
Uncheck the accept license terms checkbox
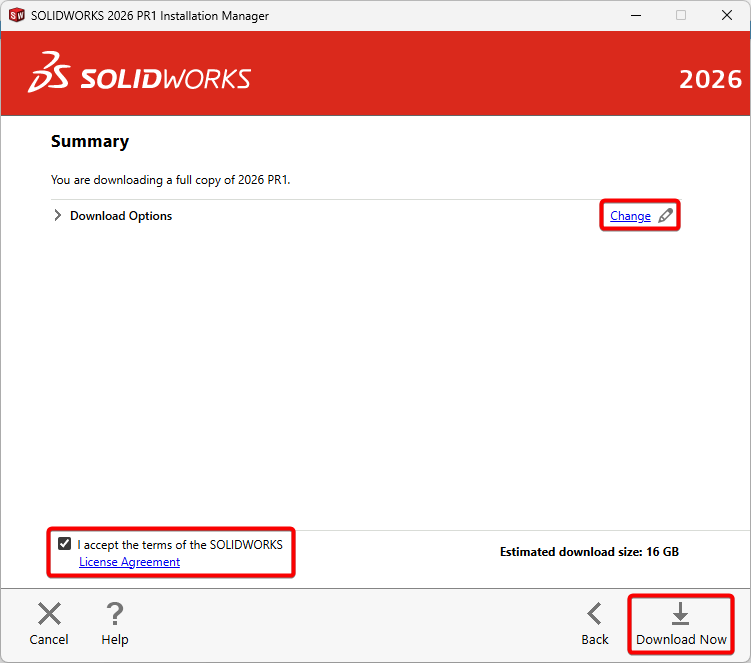click(64, 544)
